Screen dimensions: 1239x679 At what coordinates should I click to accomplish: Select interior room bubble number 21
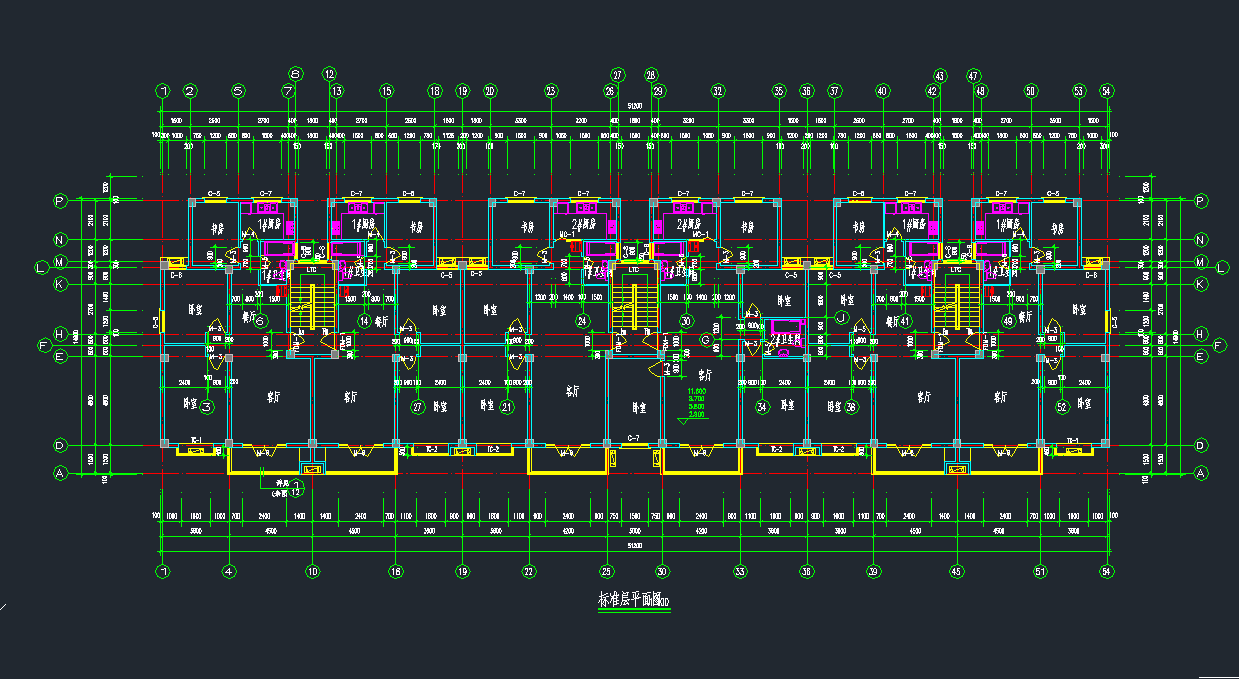pos(507,407)
